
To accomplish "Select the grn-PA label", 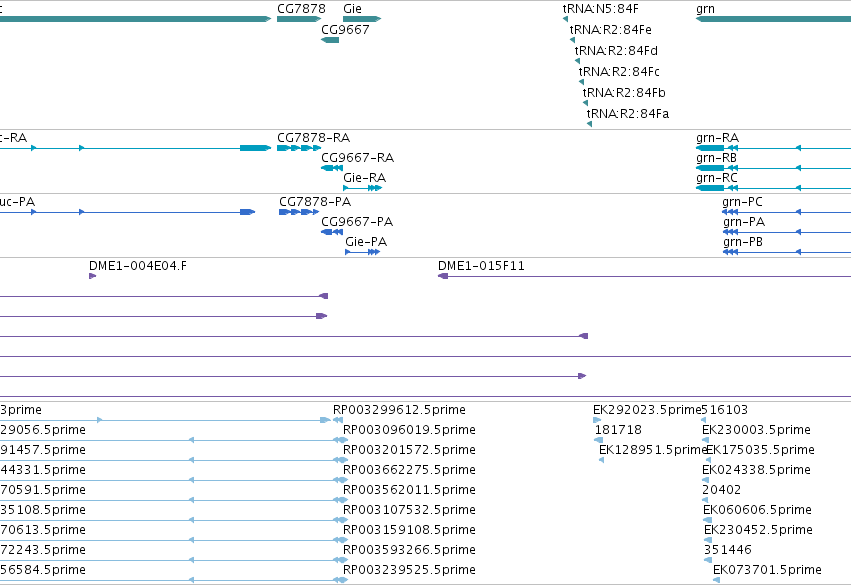I will tap(744, 222).
